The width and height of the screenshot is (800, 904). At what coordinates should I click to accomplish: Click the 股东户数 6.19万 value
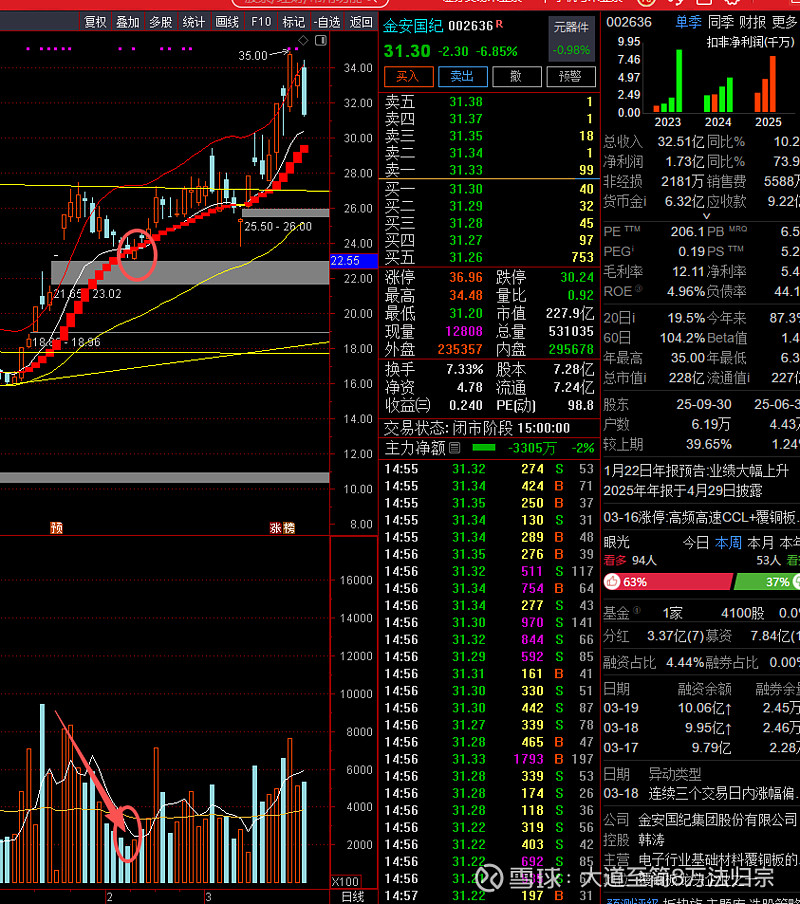[711, 424]
